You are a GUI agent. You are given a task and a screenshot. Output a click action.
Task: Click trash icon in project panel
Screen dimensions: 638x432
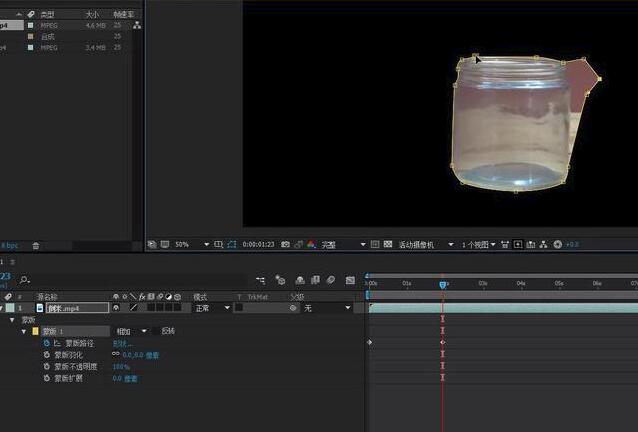[36, 245]
